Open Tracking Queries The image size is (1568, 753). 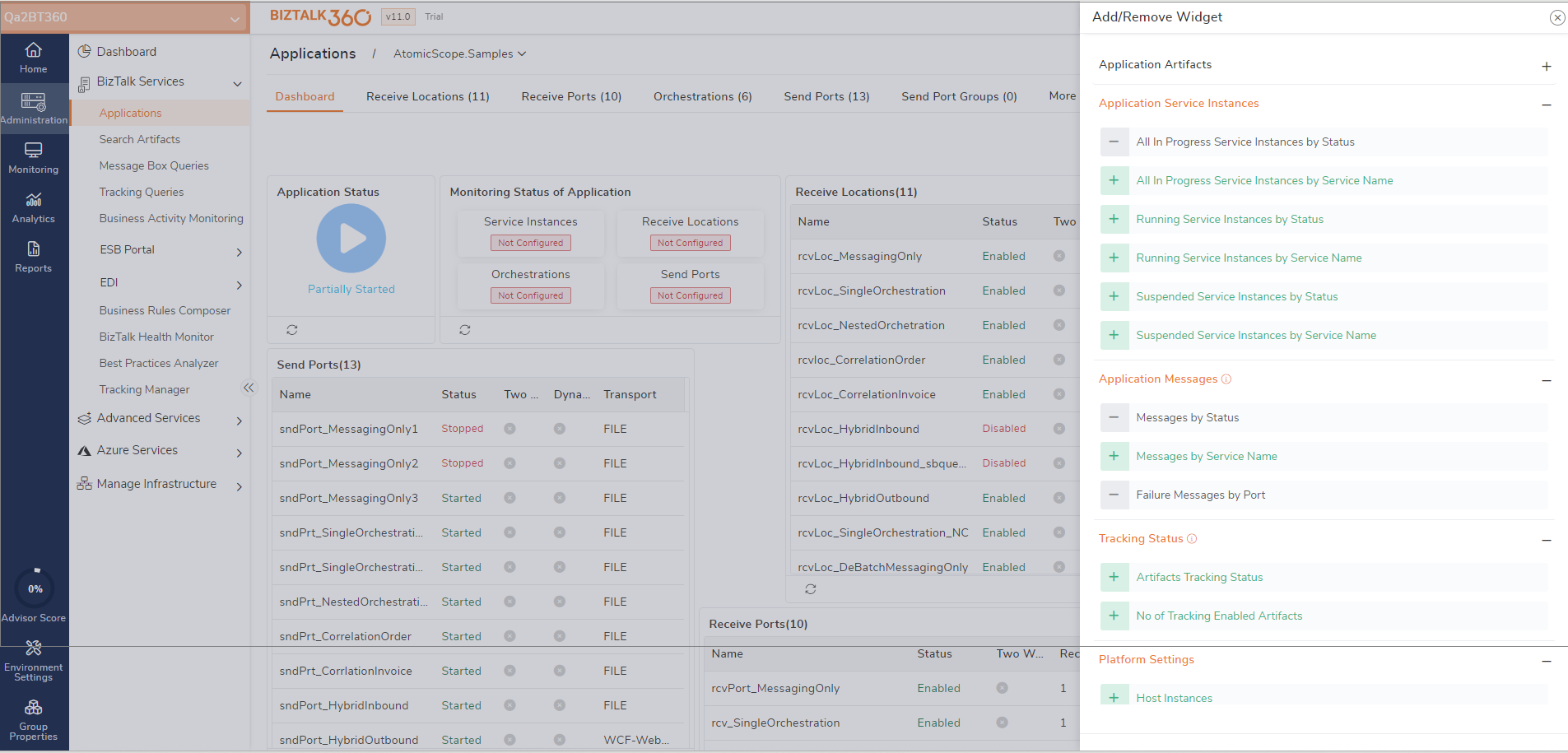point(142,192)
